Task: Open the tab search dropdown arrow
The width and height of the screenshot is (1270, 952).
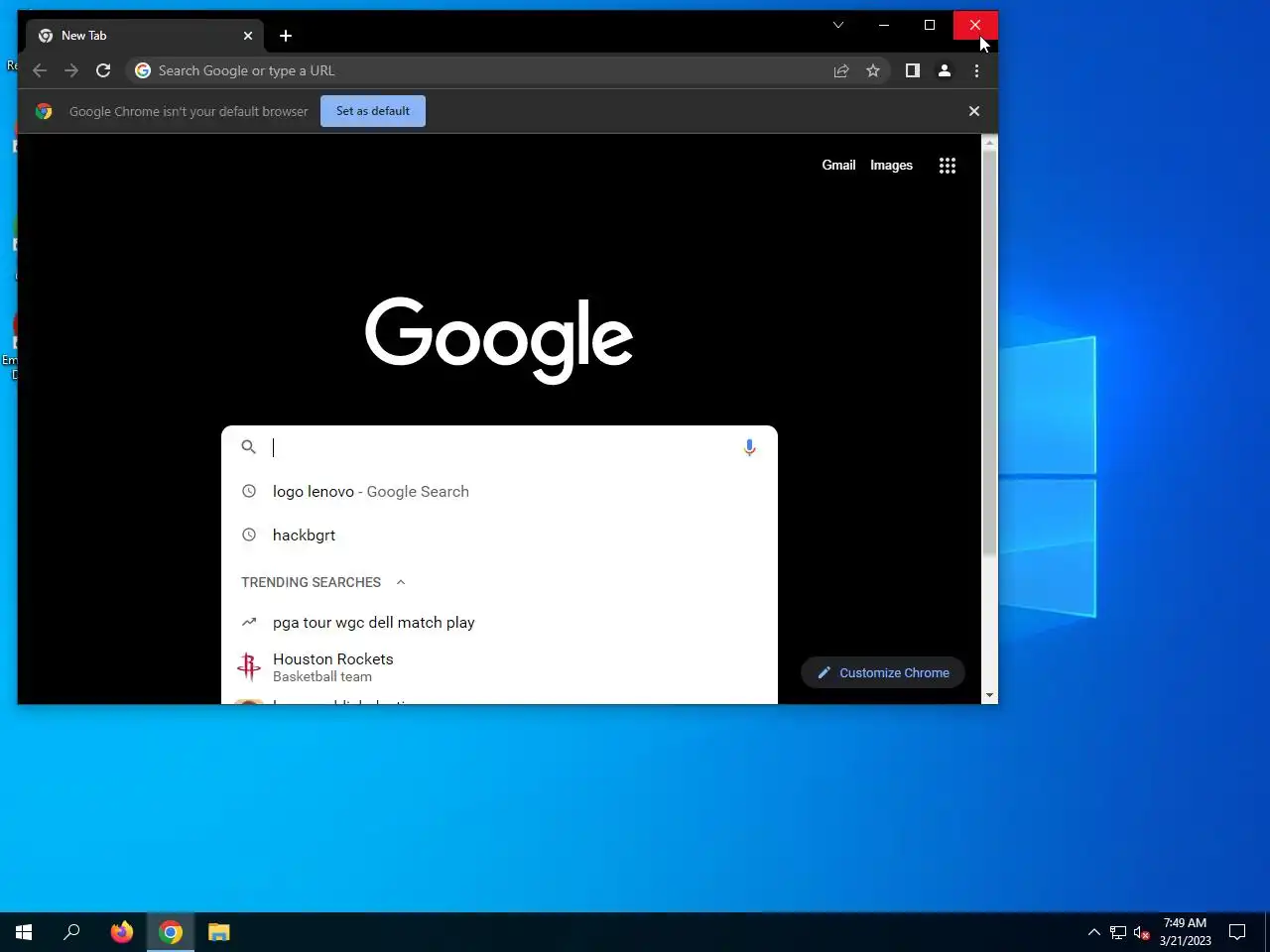Action: coord(838,25)
